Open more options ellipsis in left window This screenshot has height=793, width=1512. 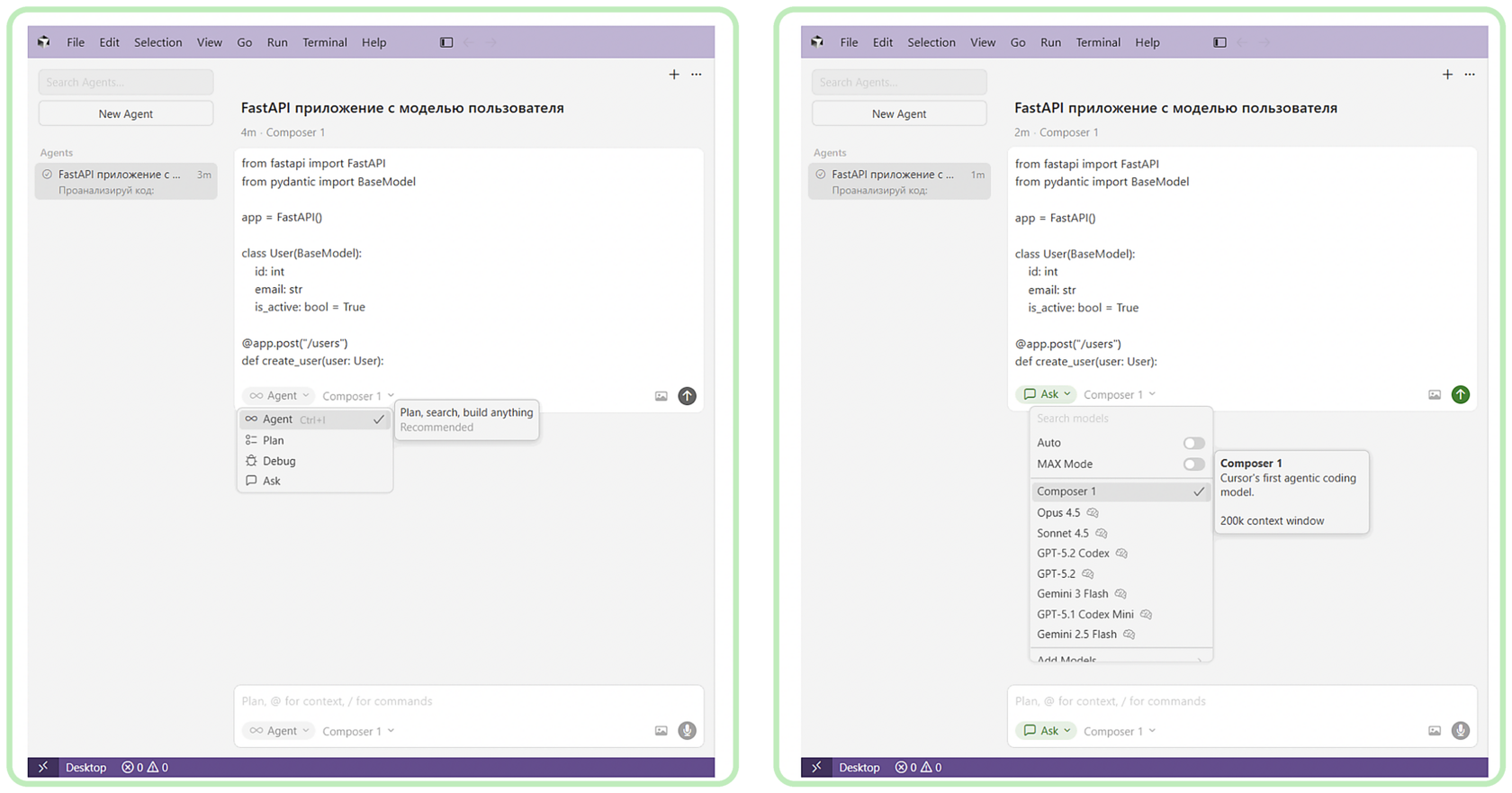[697, 75]
